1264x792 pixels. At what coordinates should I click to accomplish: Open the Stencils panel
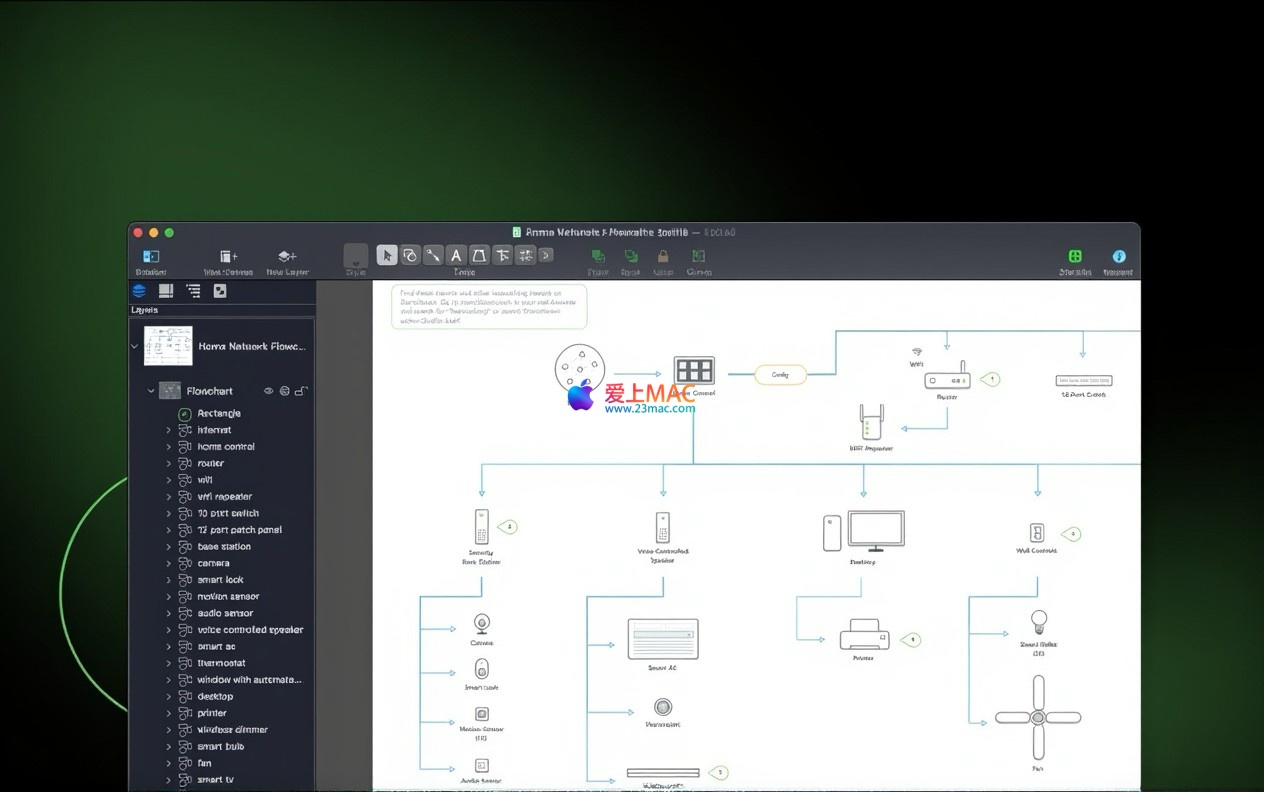tap(1075, 257)
